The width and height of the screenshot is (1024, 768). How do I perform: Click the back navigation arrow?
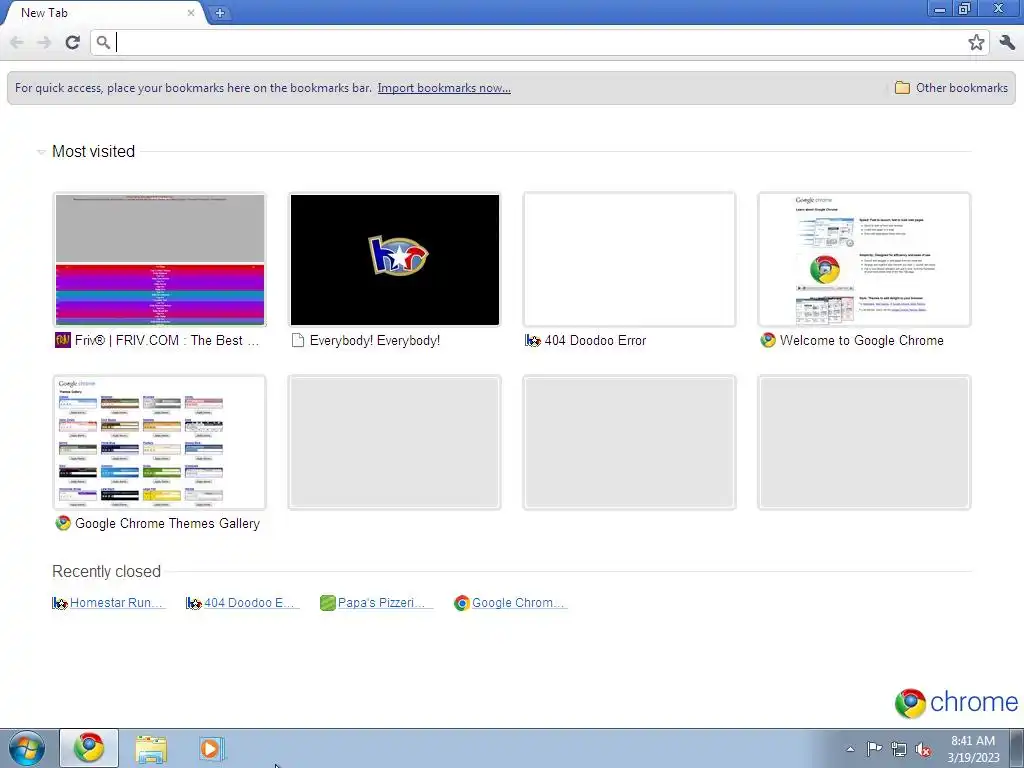(x=17, y=42)
